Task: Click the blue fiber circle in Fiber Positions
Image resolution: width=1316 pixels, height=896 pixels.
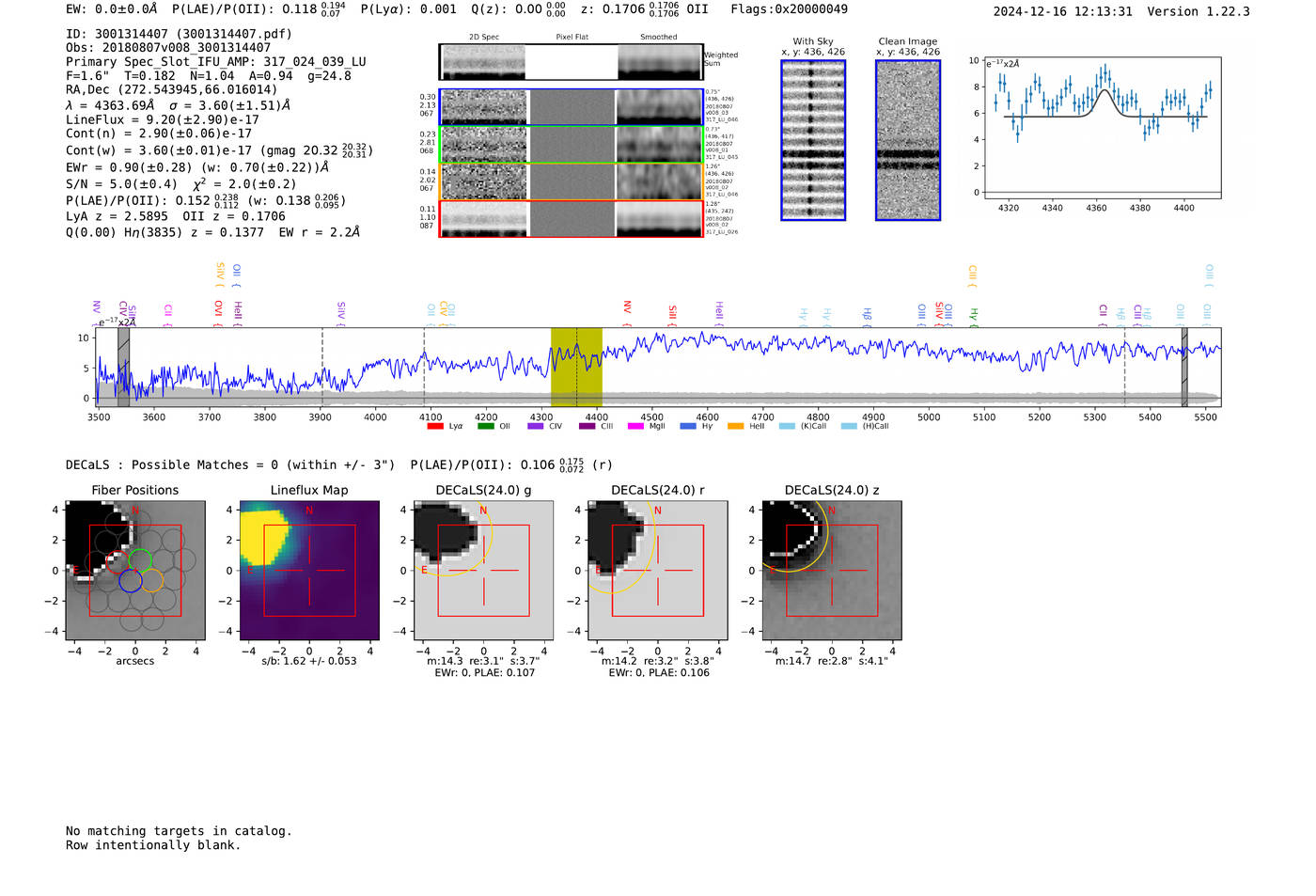Action: pos(131,581)
